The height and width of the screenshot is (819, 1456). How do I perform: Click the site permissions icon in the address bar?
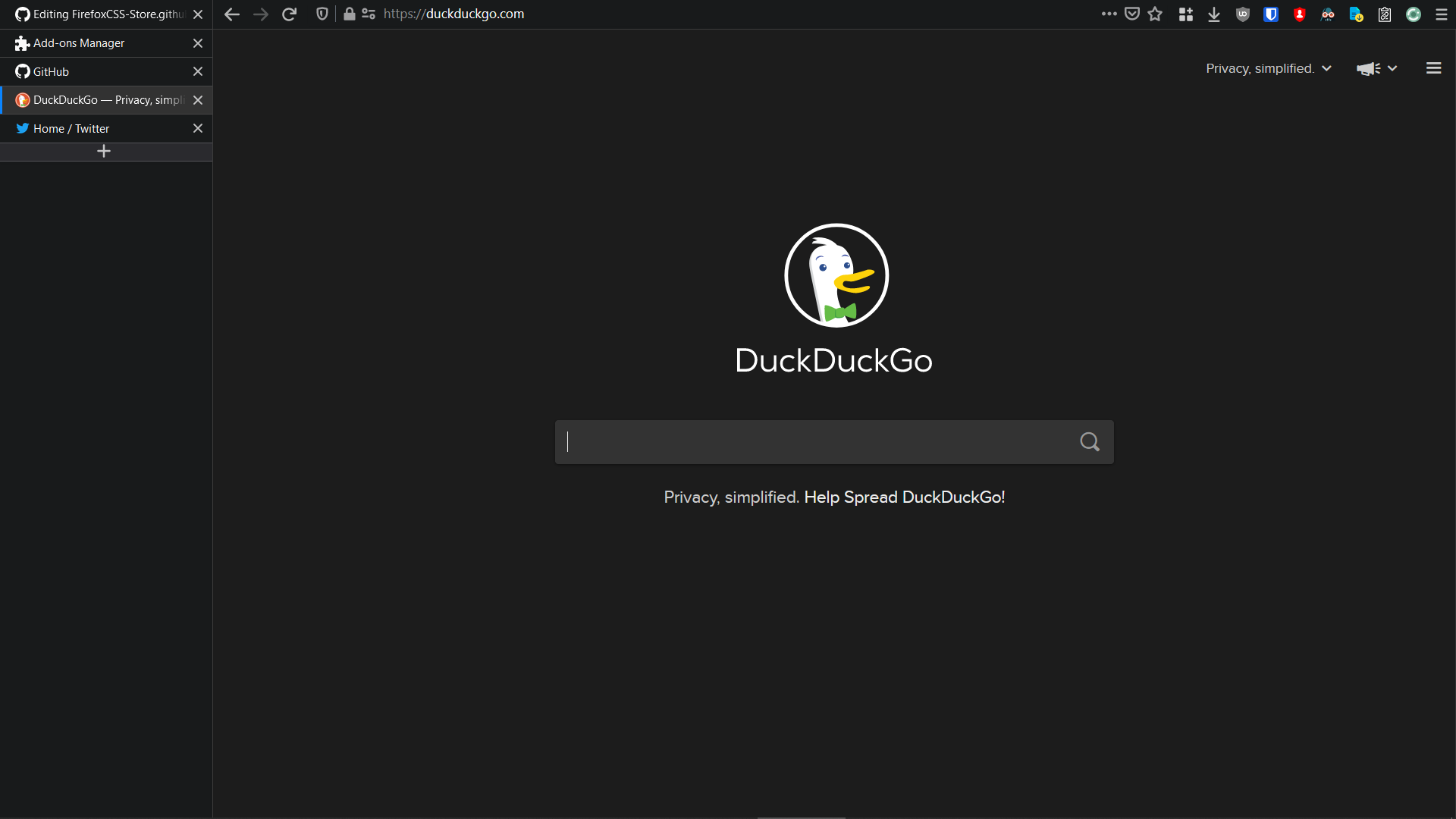click(x=369, y=14)
